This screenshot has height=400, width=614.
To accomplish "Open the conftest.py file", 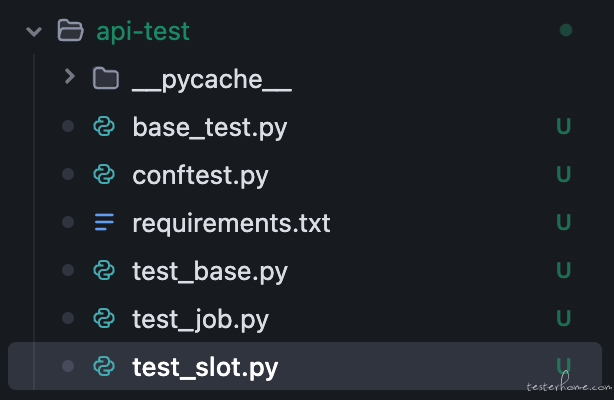I will coord(200,176).
